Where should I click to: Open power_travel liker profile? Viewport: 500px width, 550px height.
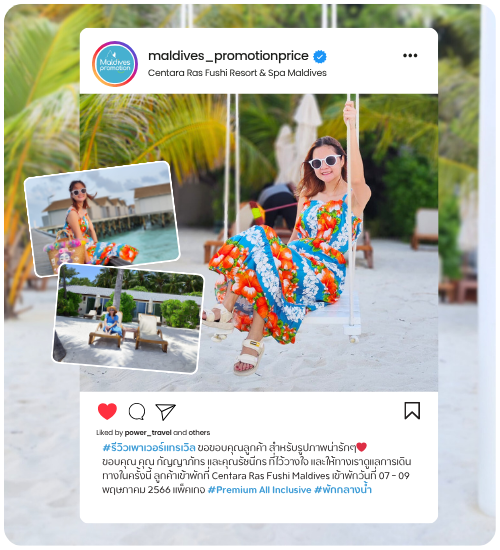148,432
